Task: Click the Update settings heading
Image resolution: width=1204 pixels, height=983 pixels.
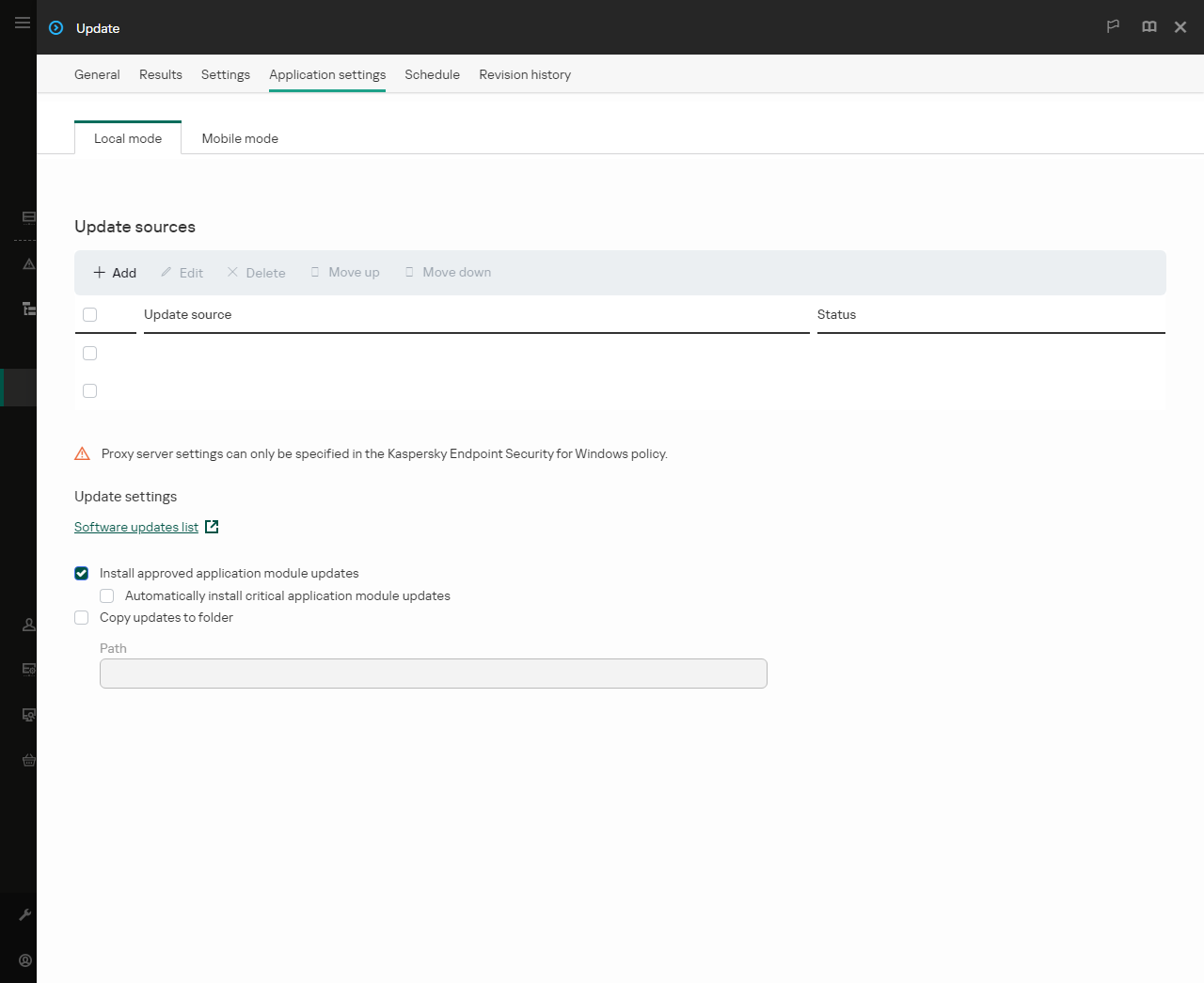Action: point(126,497)
